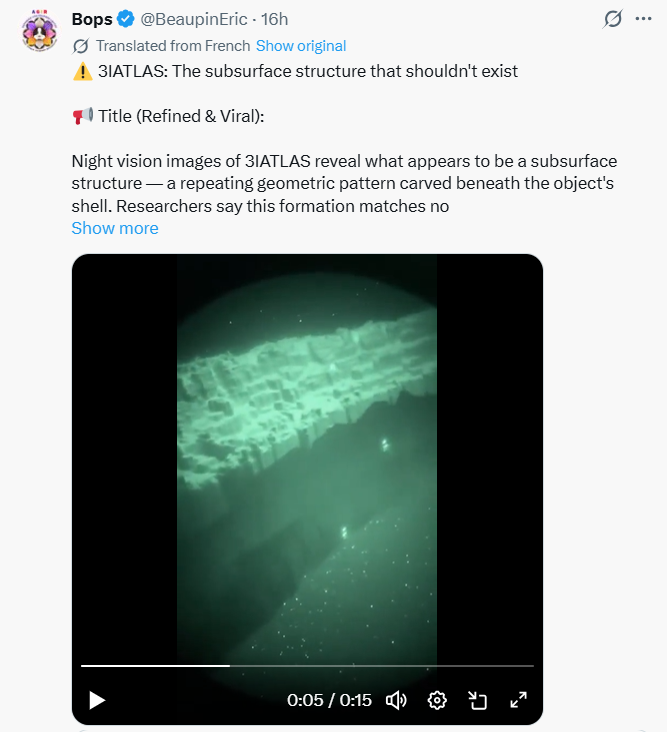Click the translation icon beside 'Translated from French'

(81, 46)
